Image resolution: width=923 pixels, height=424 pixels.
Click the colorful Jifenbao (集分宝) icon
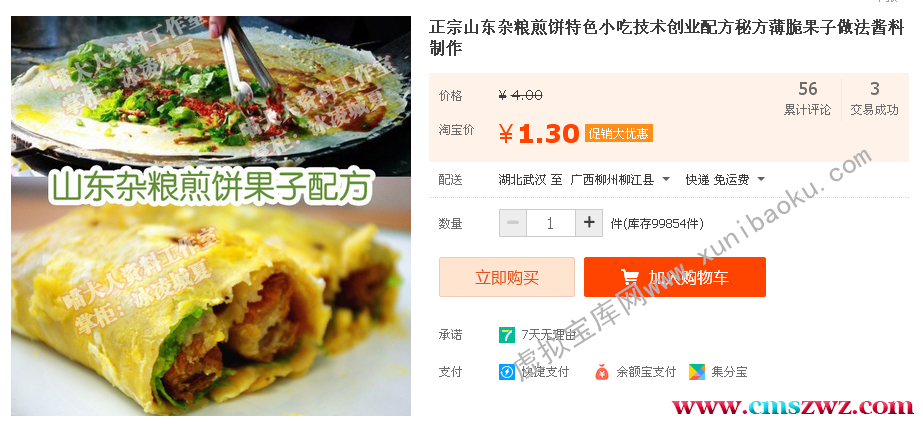point(696,372)
